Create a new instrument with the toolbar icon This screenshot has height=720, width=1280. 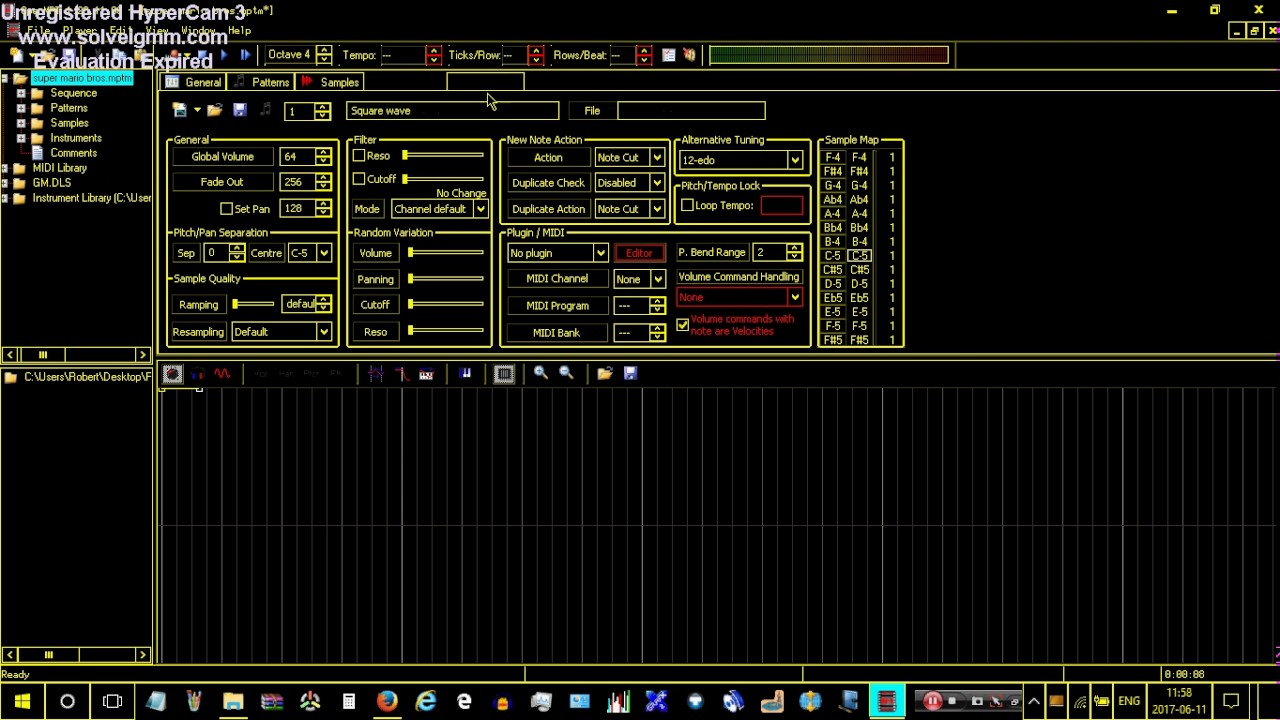179,111
